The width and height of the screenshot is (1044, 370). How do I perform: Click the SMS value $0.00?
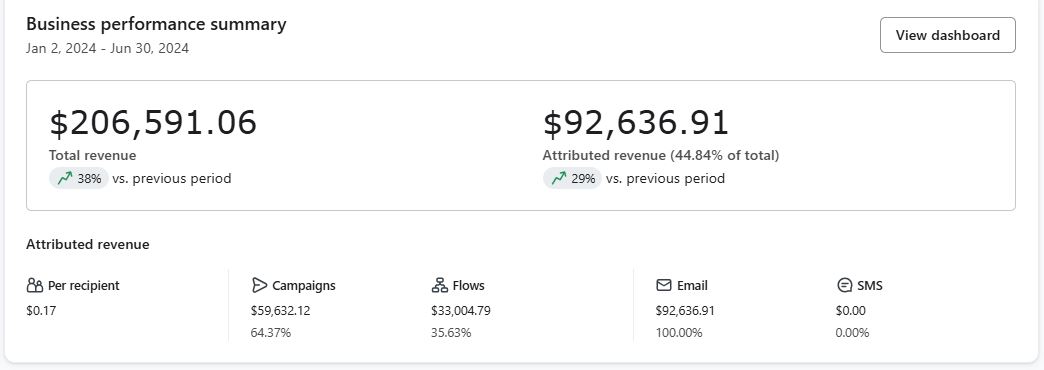(x=851, y=311)
